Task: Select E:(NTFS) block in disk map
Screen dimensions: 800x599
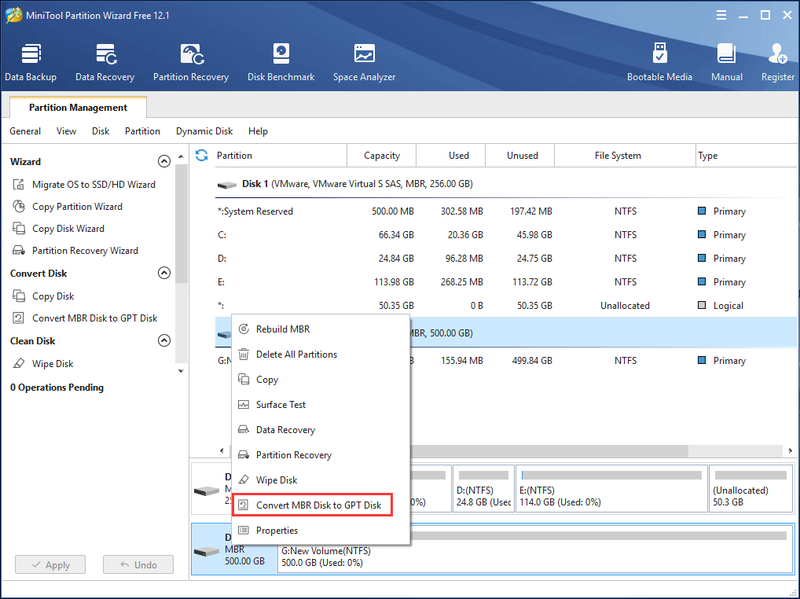Action: click(x=612, y=489)
